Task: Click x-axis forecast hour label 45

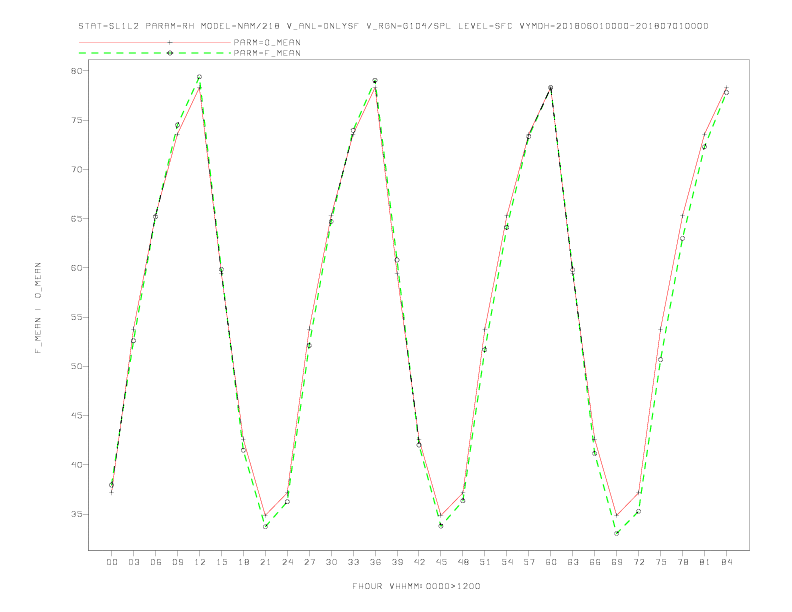Action: point(441,562)
